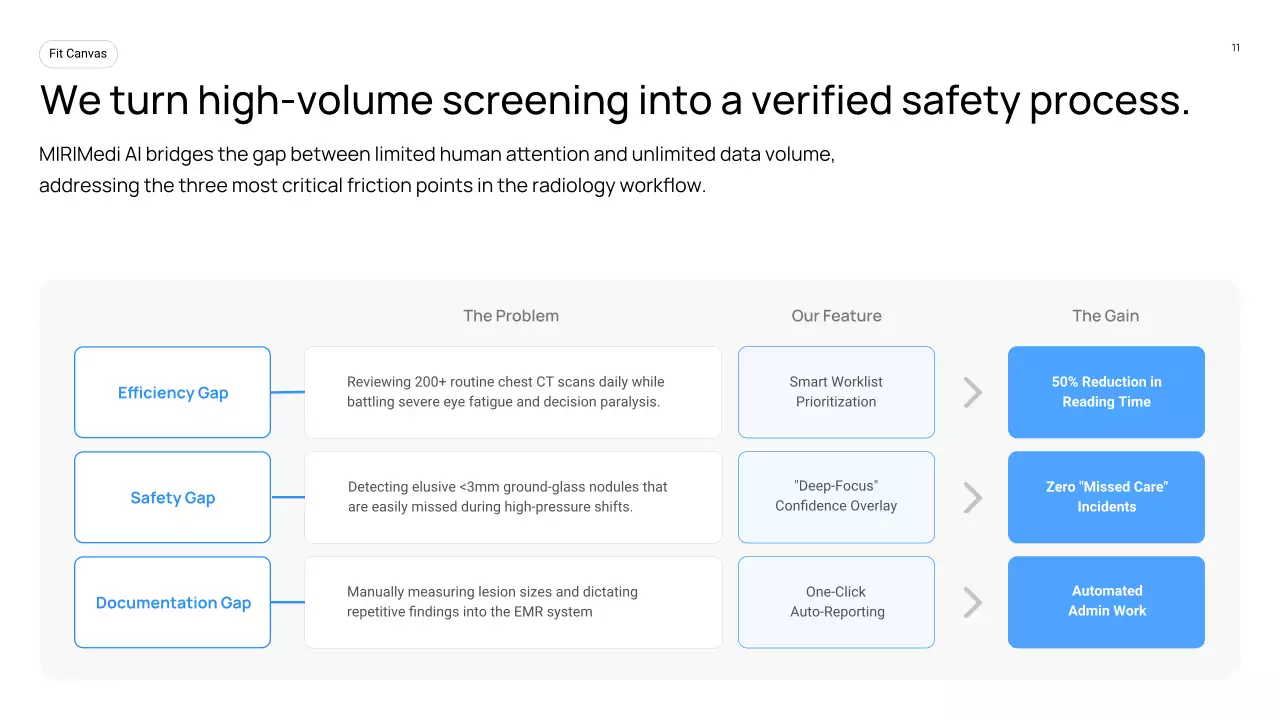Screen dimensions: 1280x720
Task: Click the Fit Canvas button
Action: [78, 54]
